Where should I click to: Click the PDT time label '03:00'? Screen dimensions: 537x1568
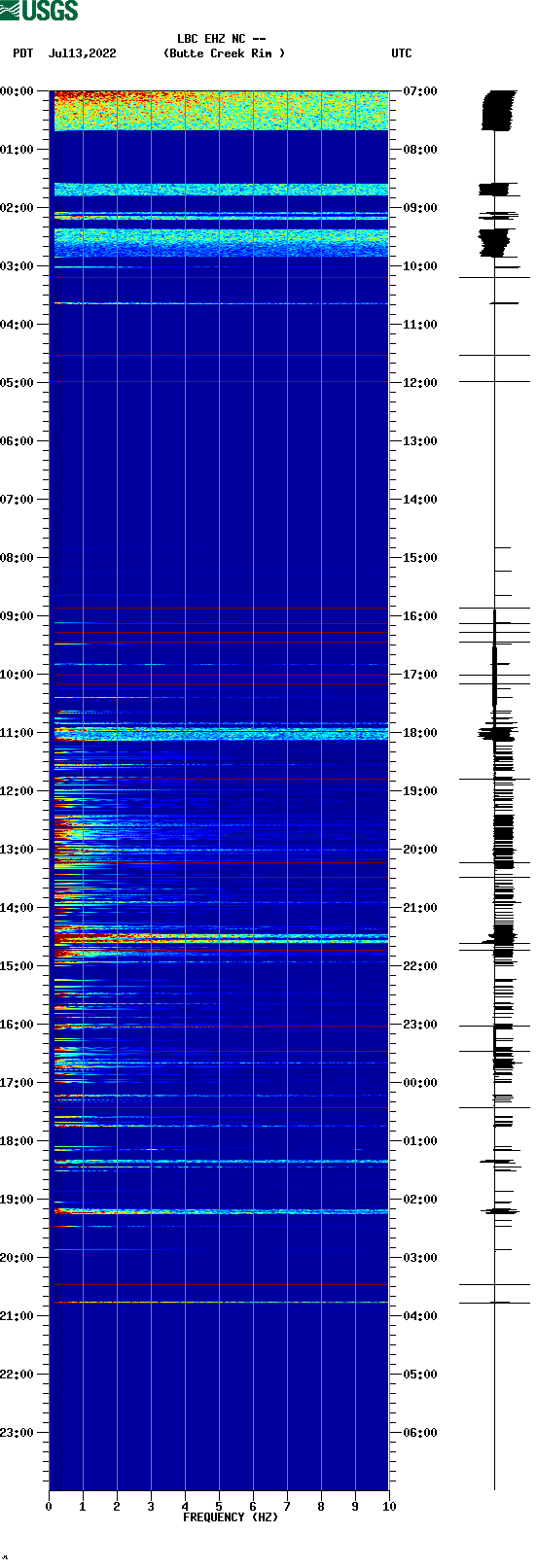[x=17, y=266]
